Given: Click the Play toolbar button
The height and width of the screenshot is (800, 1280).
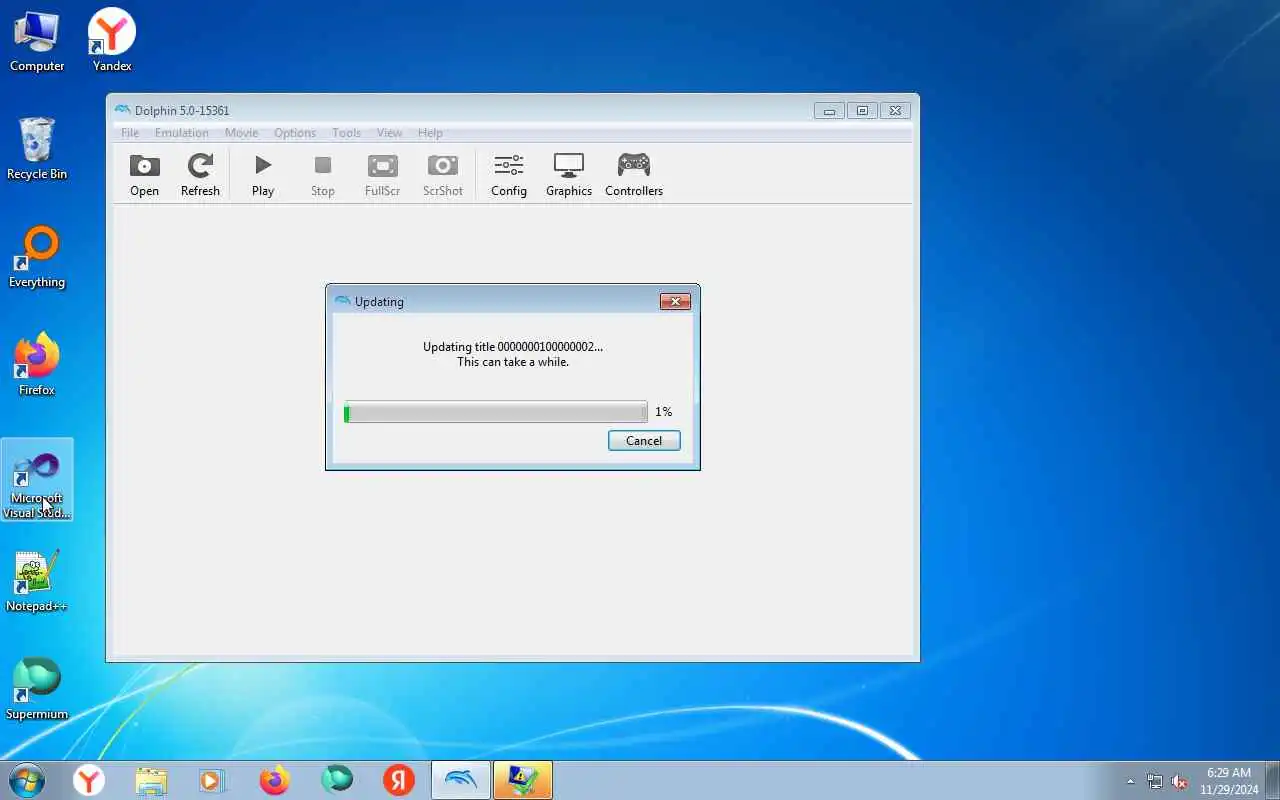Looking at the screenshot, I should pyautogui.click(x=263, y=175).
